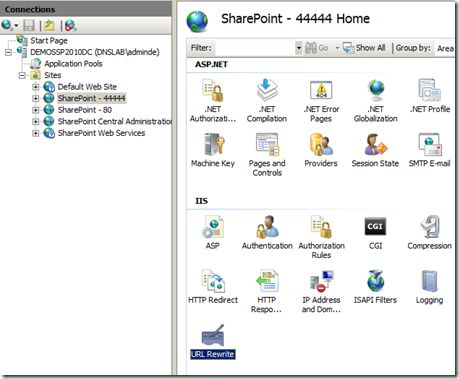
Task: Open SMTP E-mail feature
Action: 430,150
